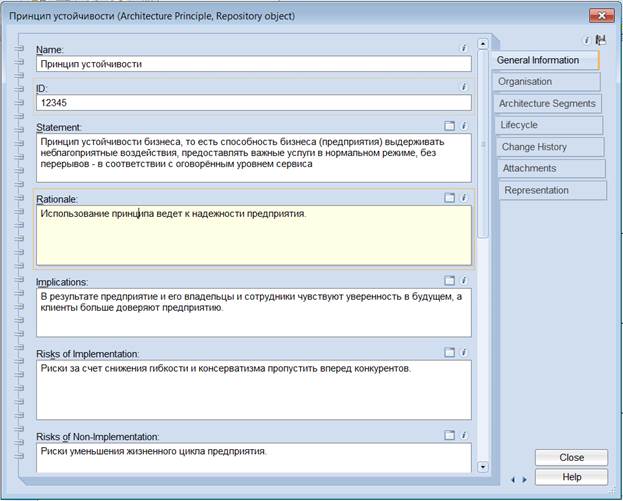Click inside the Name input field
This screenshot has height=501, width=623.
[x=254, y=64]
